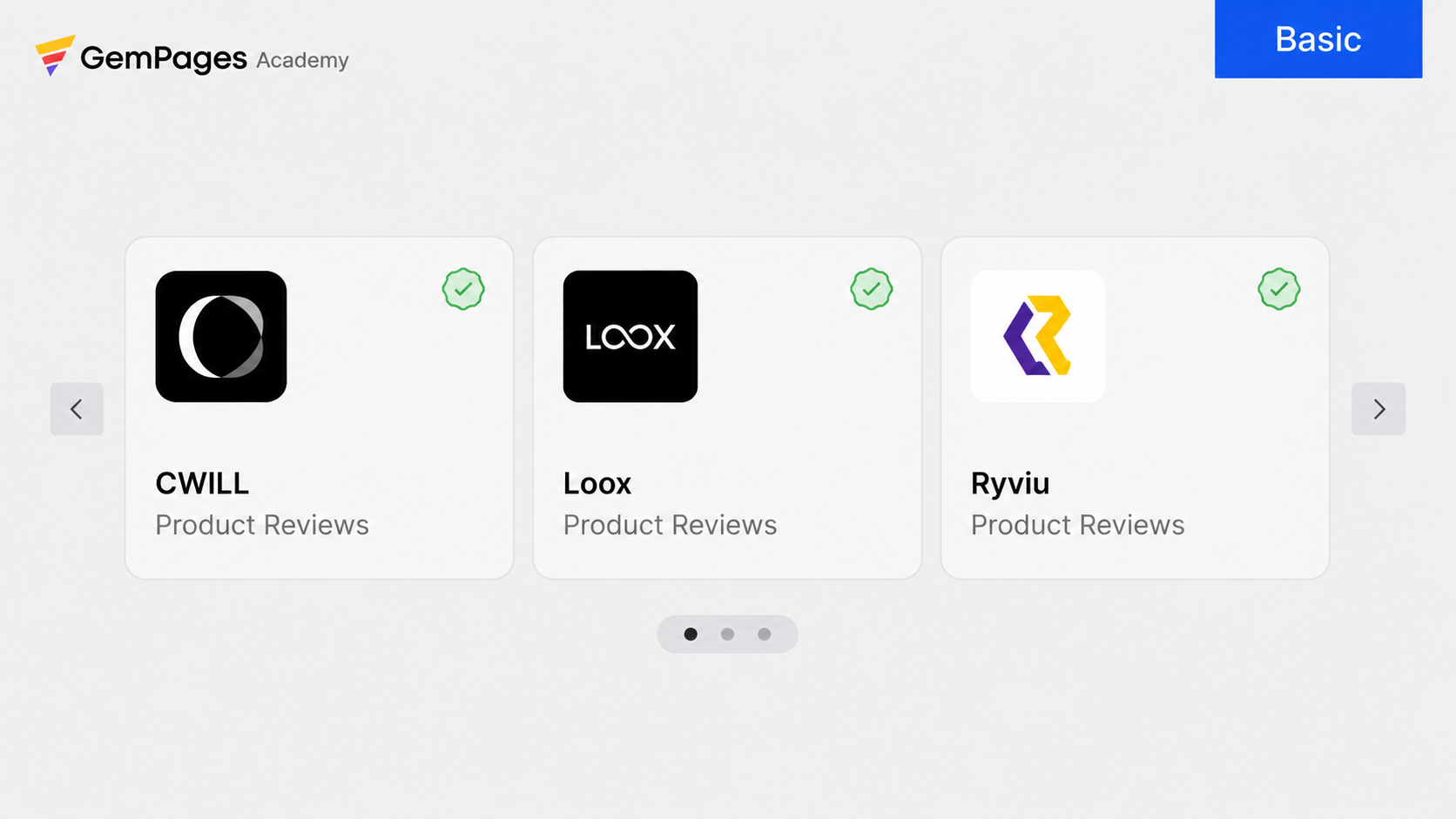This screenshot has height=819, width=1456.
Task: Select the first carousel pagination dot
Action: tap(691, 634)
